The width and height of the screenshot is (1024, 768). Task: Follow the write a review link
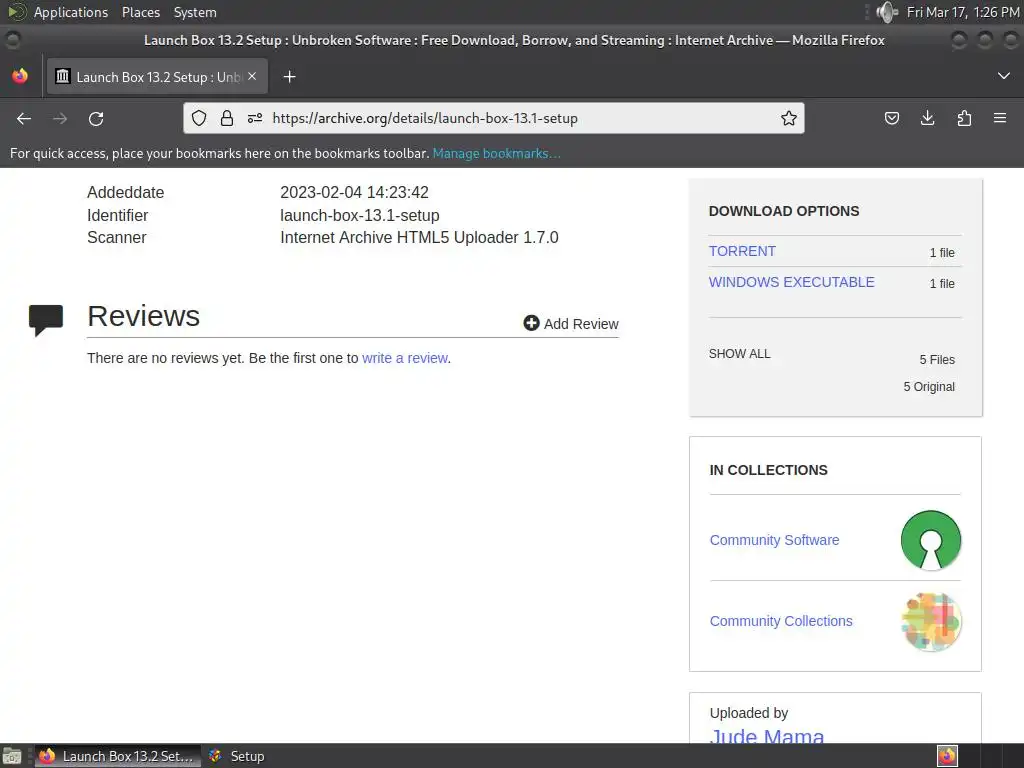[x=405, y=358]
